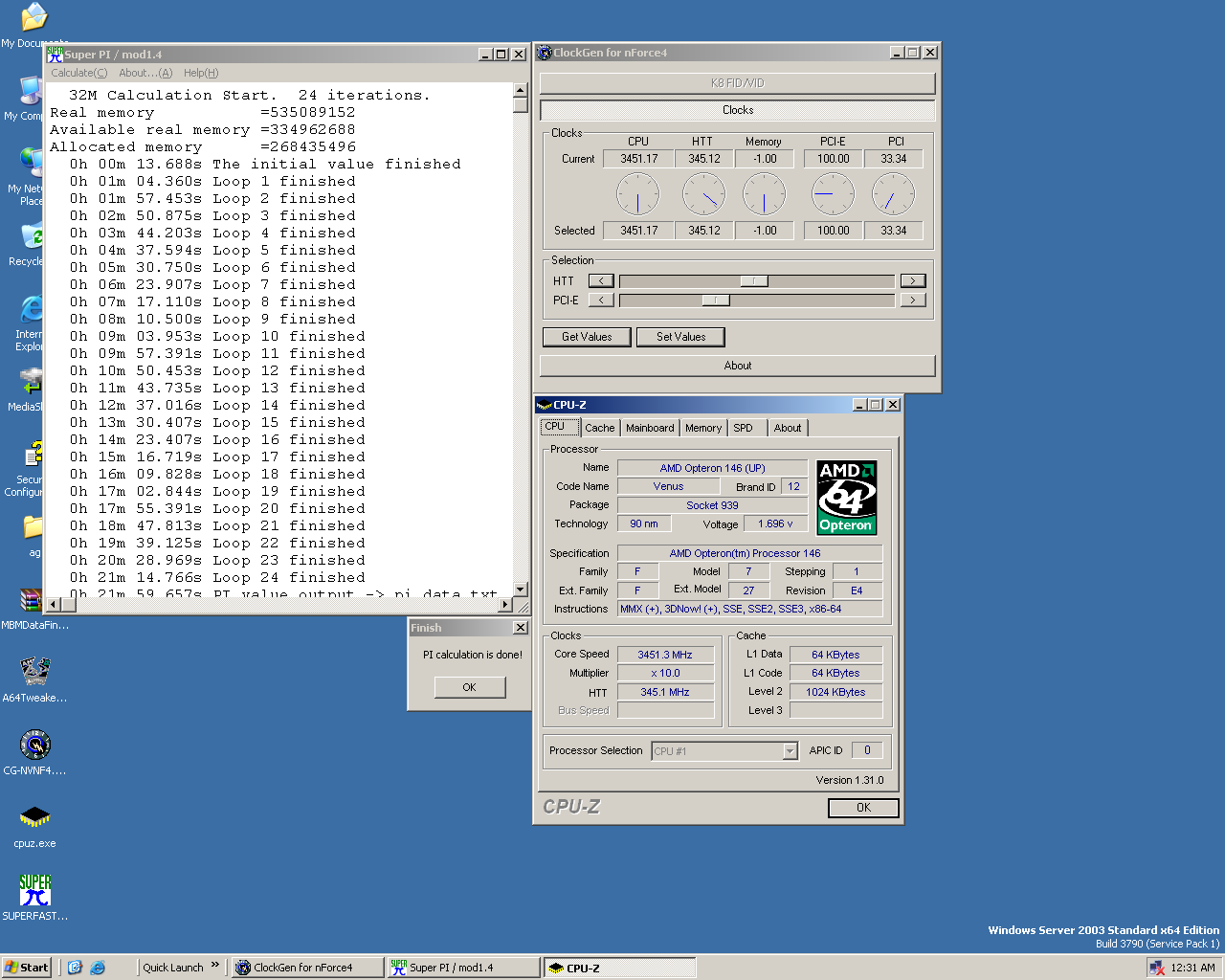
Task: Click the Get Values button in ClockGen
Action: click(587, 337)
